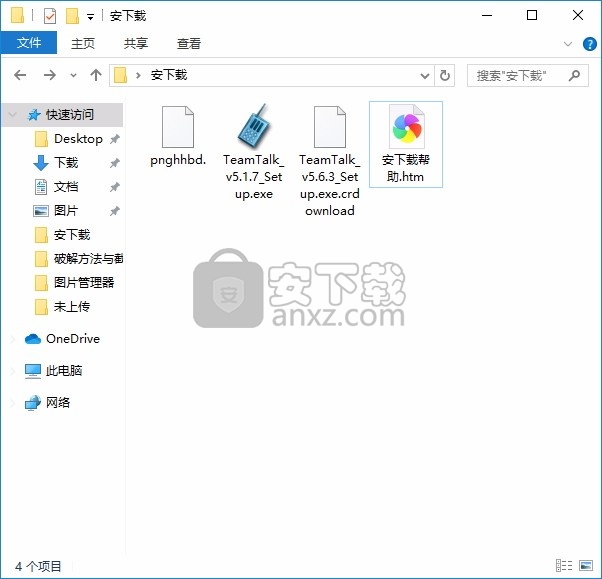
Task: Click the pin icon next to 图片
Action: (x=114, y=211)
